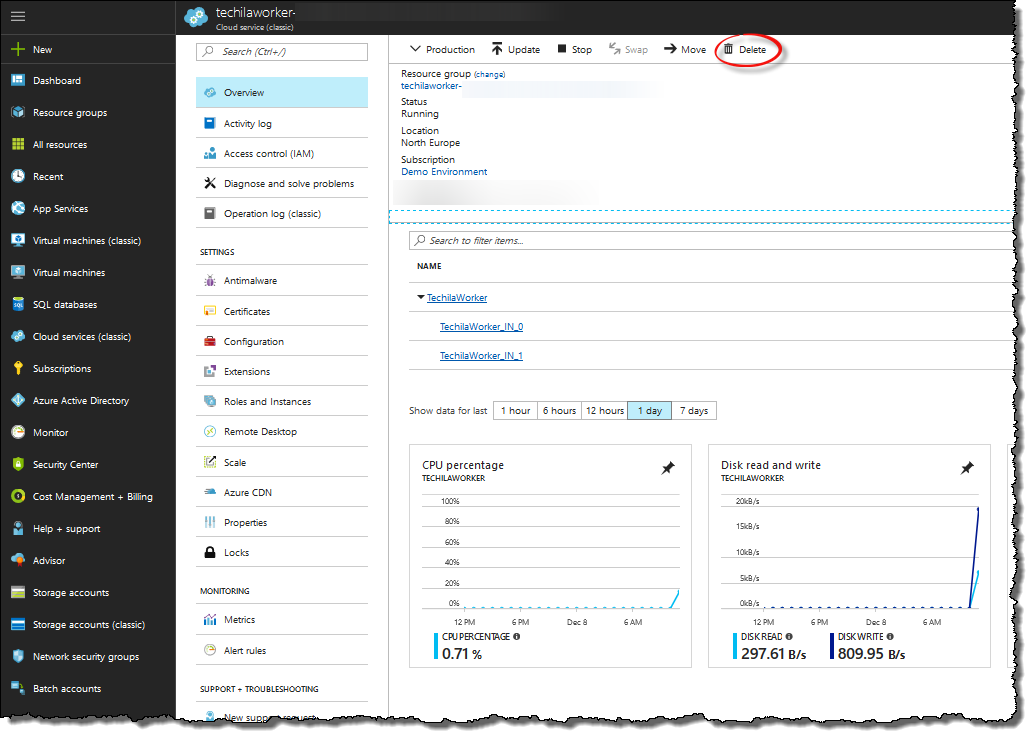Pin the Disk read and write chart
The width and height of the screenshot is (1034, 738).
(967, 468)
